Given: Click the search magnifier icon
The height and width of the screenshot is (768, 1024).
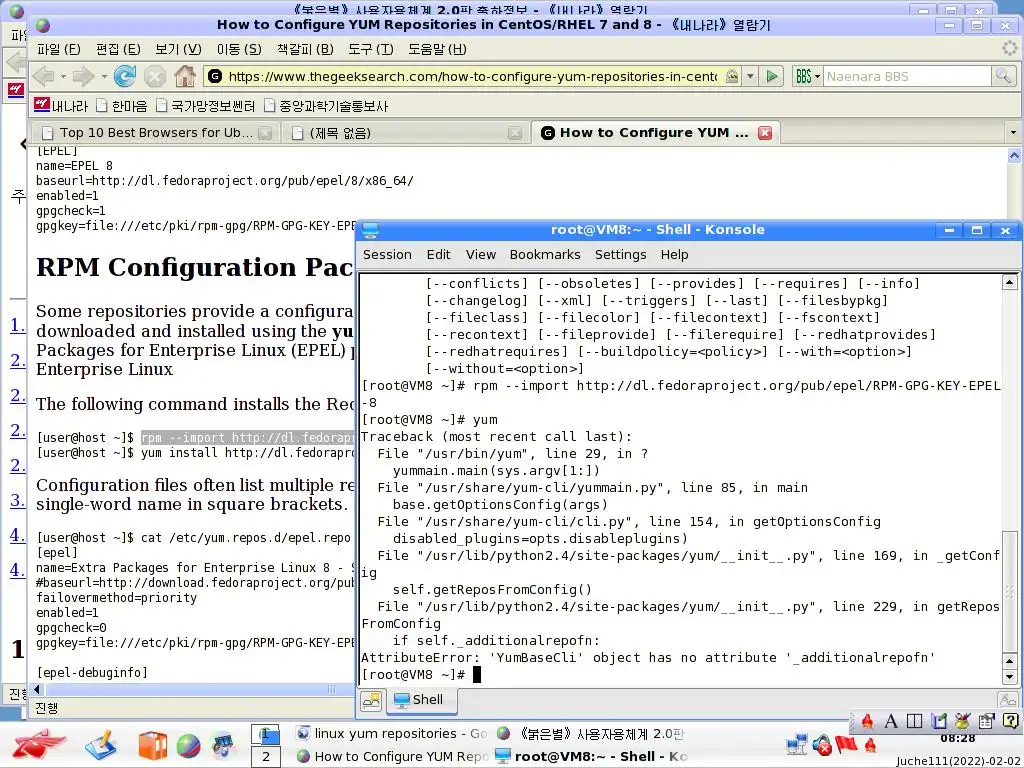Looking at the screenshot, I should click(x=1002, y=76).
